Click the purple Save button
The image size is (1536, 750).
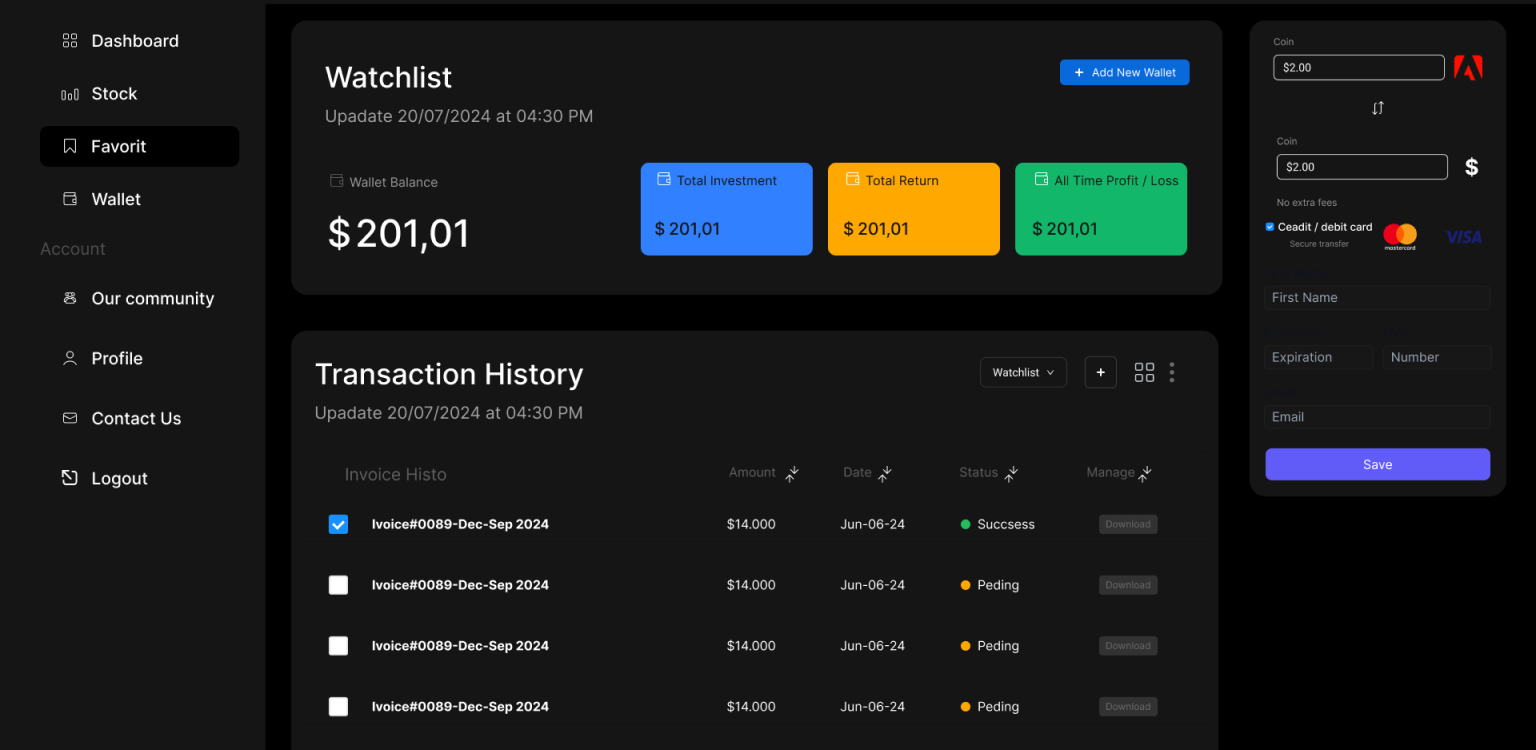point(1378,464)
